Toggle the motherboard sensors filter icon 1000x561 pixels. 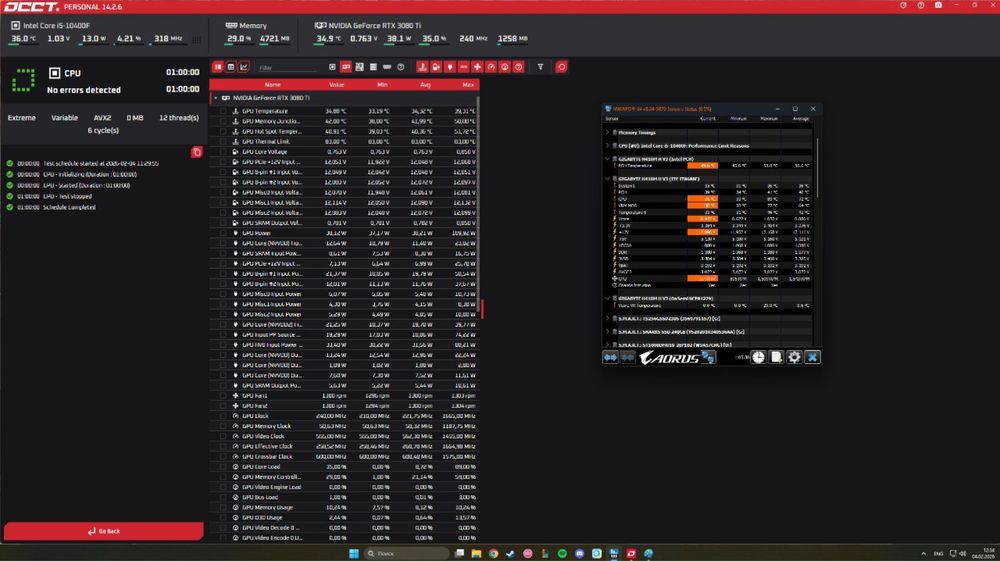coord(360,67)
